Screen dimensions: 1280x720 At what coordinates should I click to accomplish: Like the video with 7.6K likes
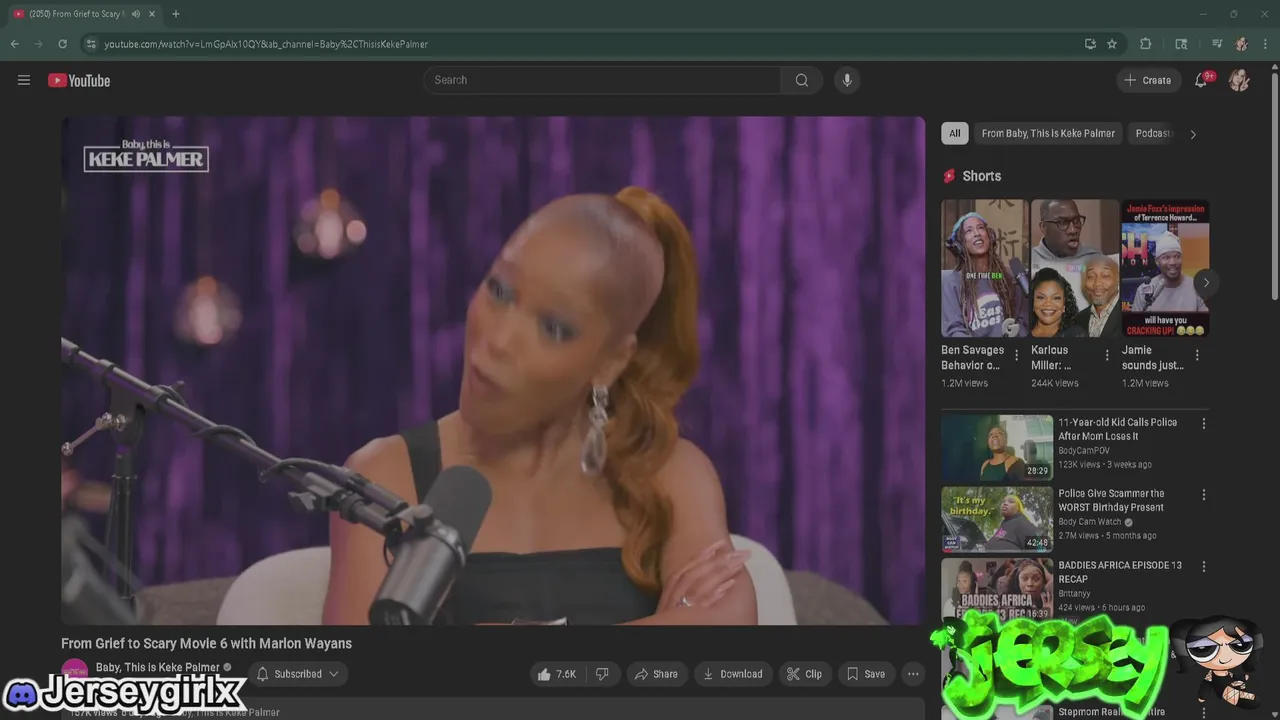pos(557,674)
